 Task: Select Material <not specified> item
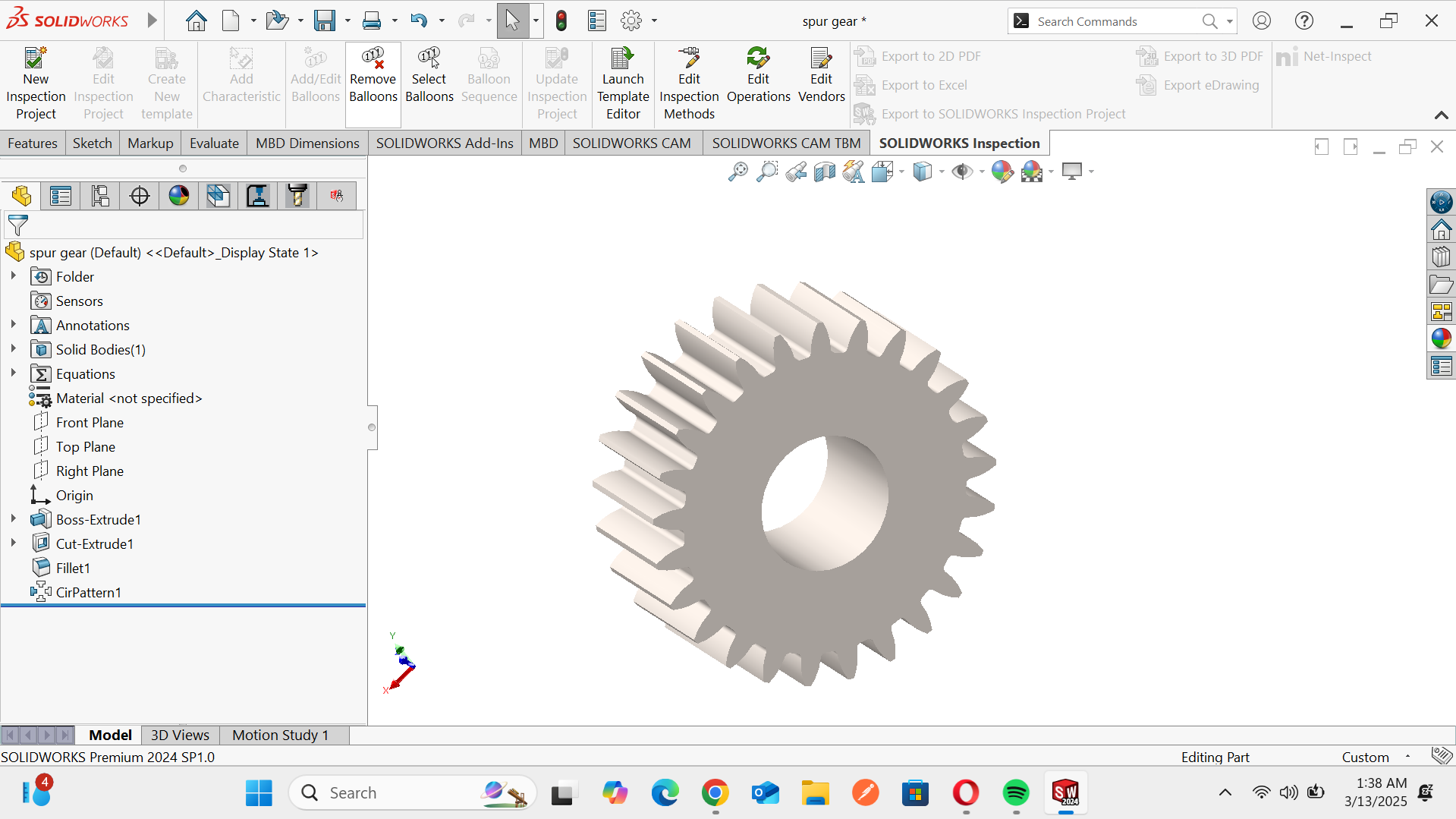[129, 398]
